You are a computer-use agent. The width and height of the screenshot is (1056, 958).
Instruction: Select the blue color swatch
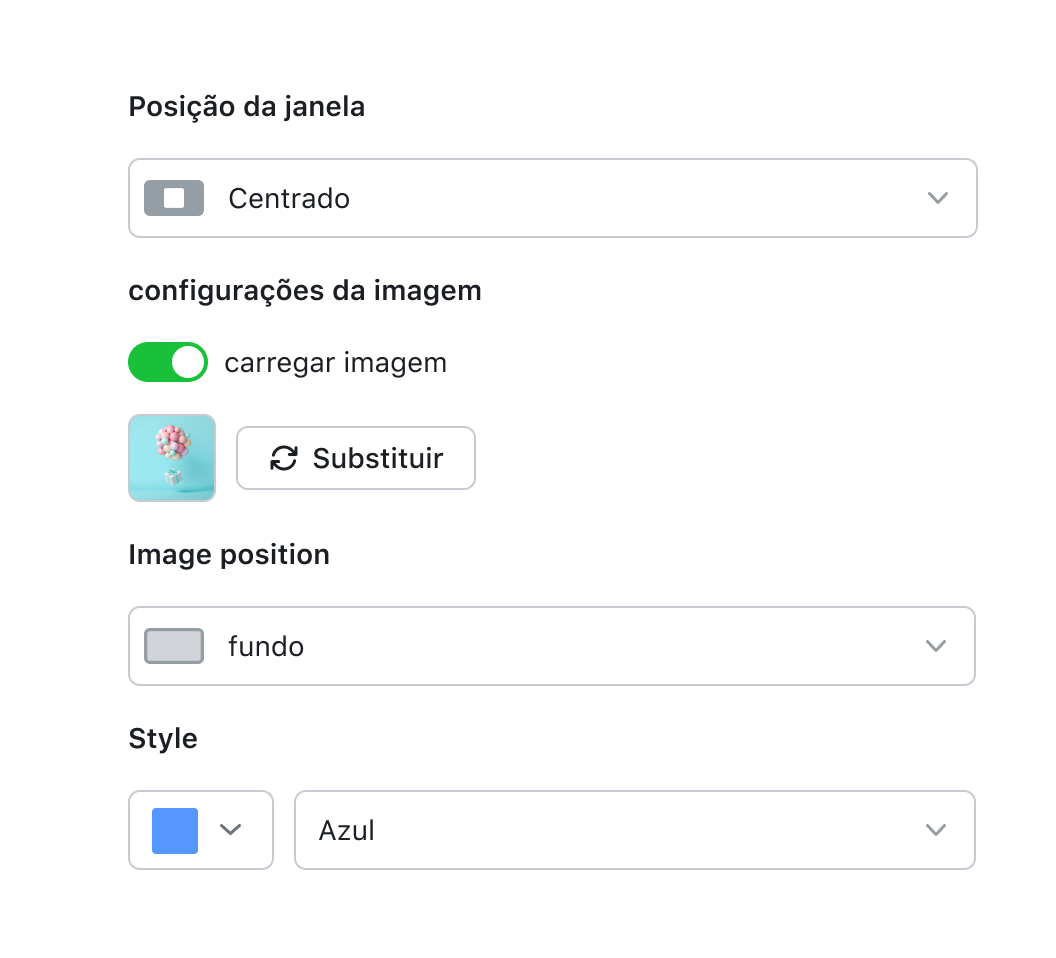[175, 830]
